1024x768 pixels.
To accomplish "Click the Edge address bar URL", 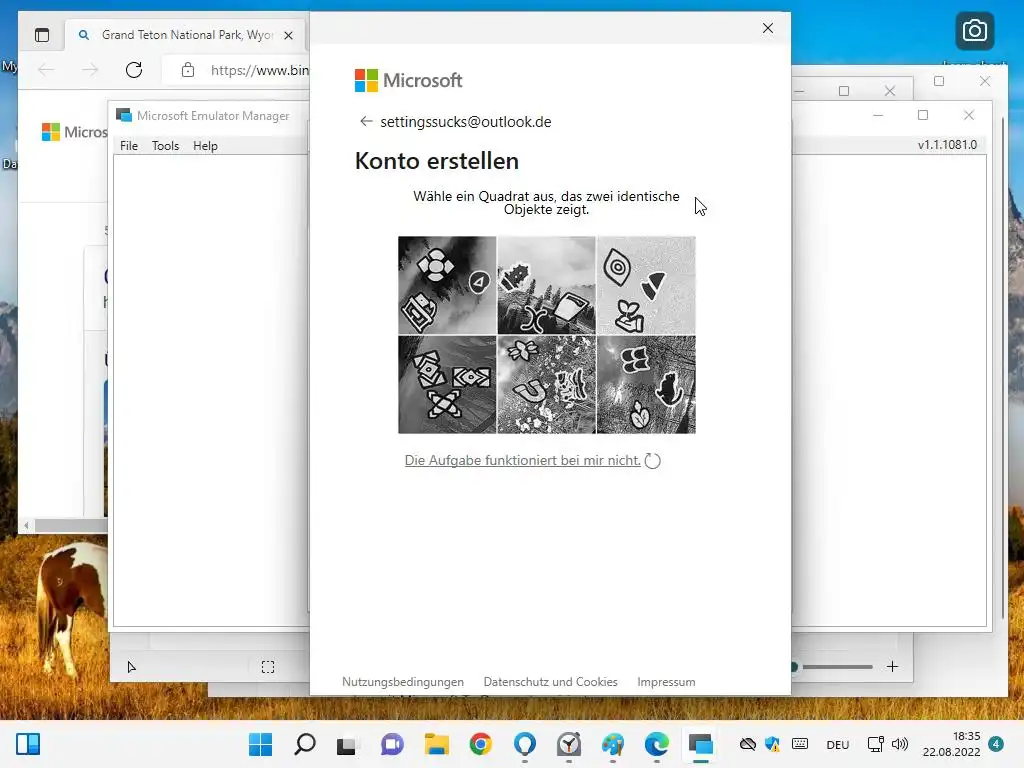I will click(x=259, y=70).
